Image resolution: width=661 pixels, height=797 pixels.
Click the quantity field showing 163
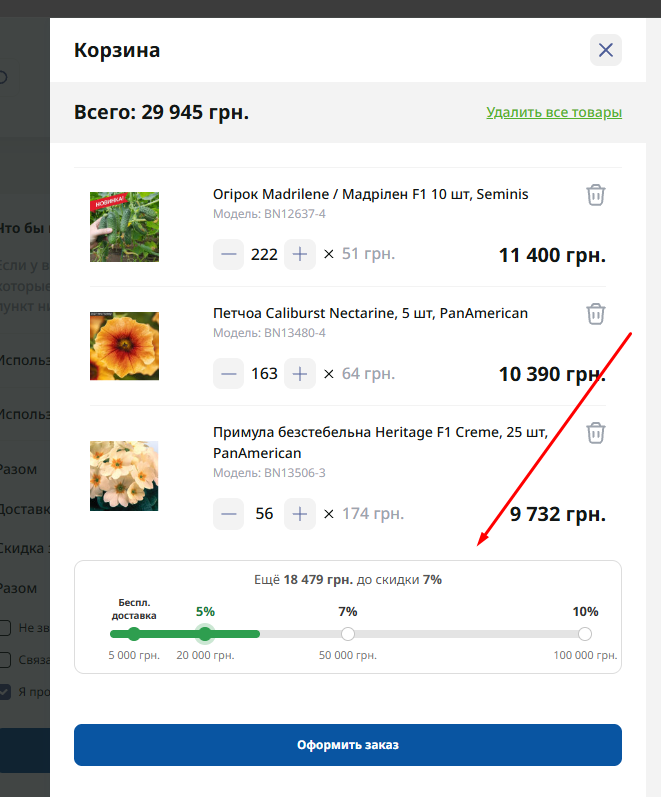pyautogui.click(x=264, y=374)
